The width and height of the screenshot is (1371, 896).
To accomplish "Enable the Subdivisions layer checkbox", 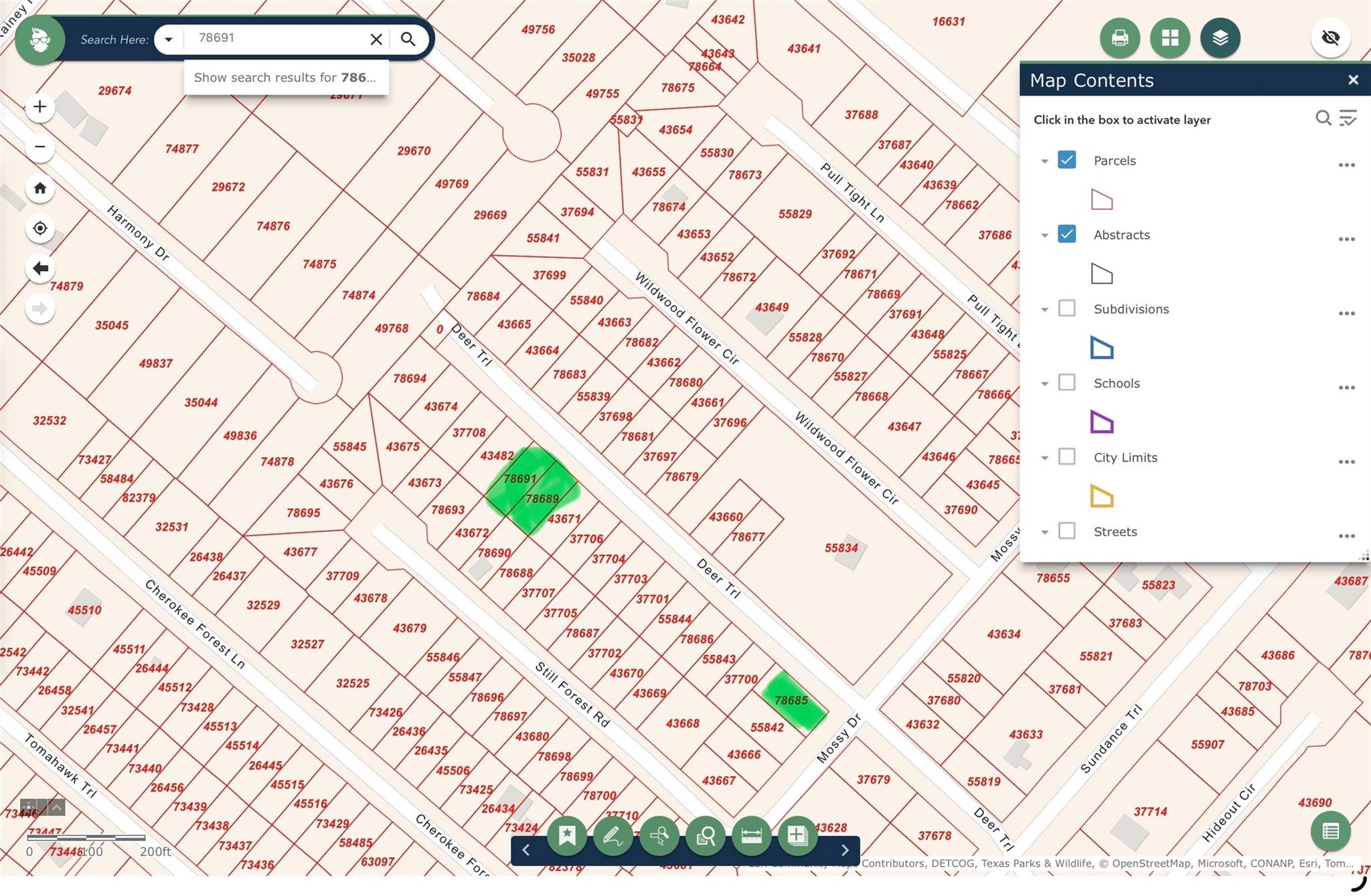I will click(1066, 308).
